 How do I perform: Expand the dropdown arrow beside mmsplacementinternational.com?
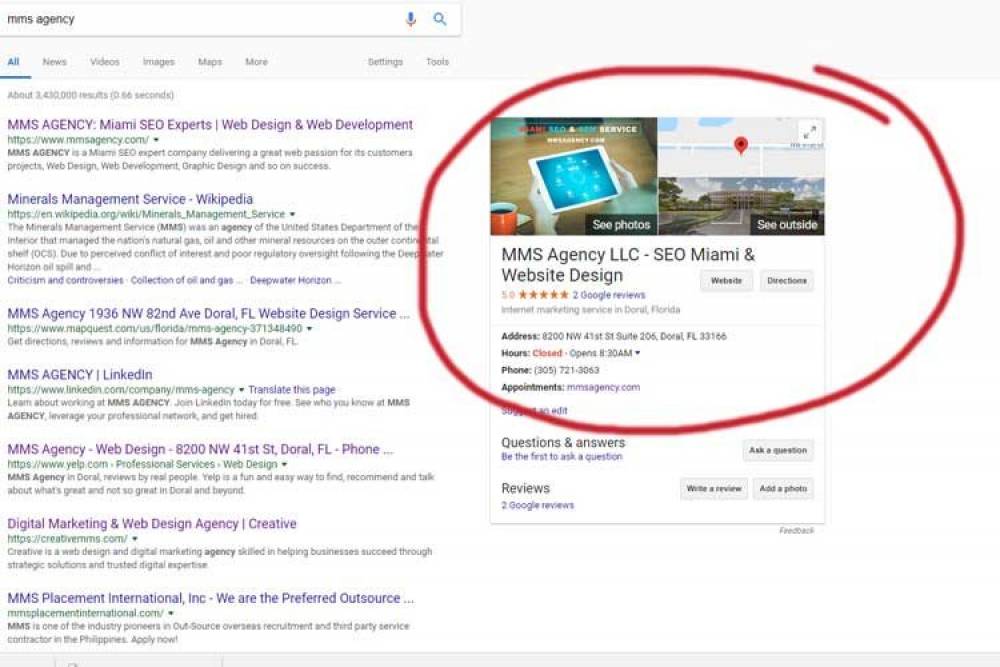[x=171, y=613]
